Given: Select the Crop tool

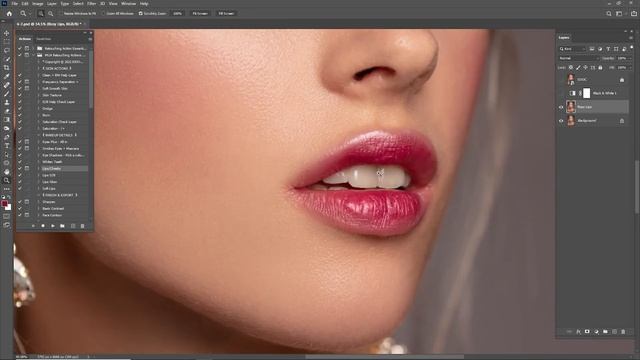Looking at the screenshot, I should tap(7, 68).
